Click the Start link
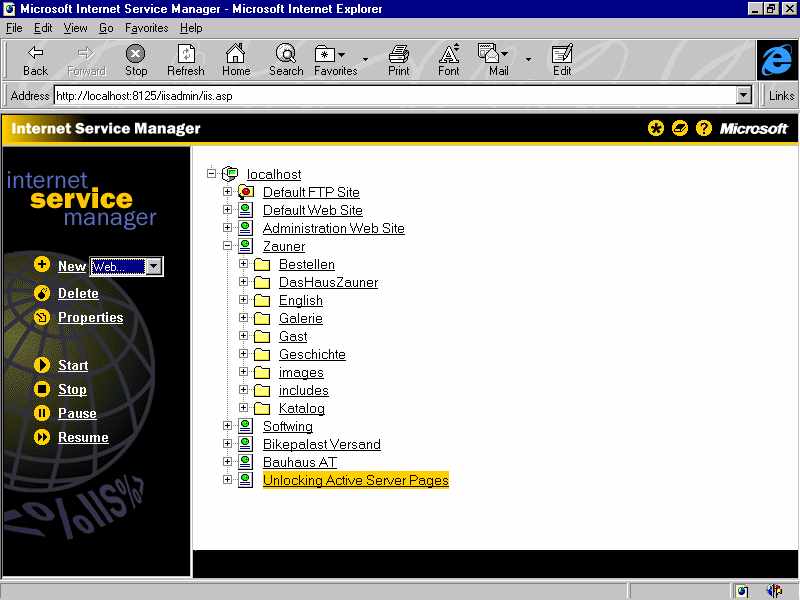This screenshot has width=800, height=600. [x=73, y=365]
